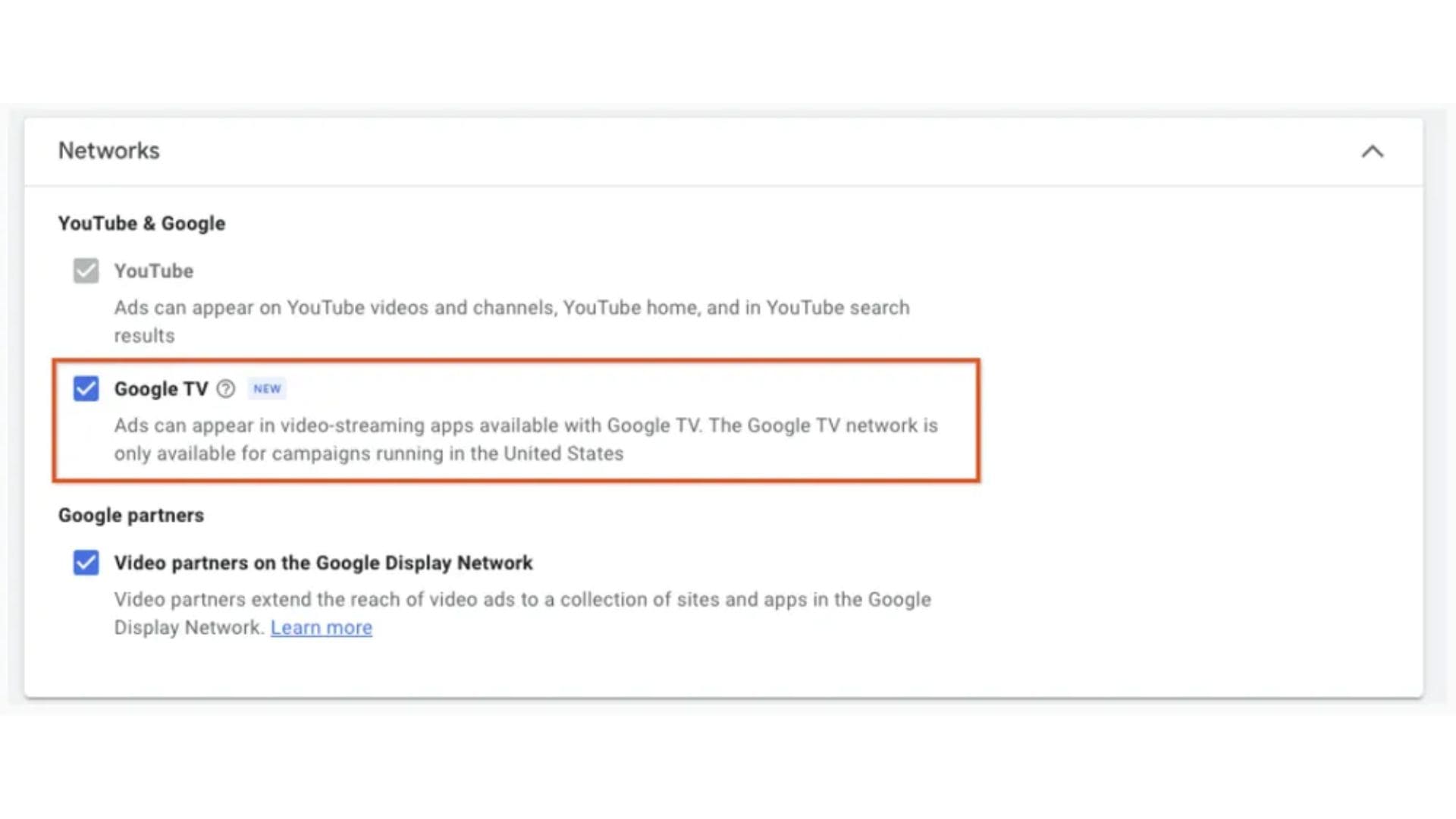Viewport: 1456px width, 819px height.
Task: Click the greyed-out YouTube checkbox
Action: [86, 271]
